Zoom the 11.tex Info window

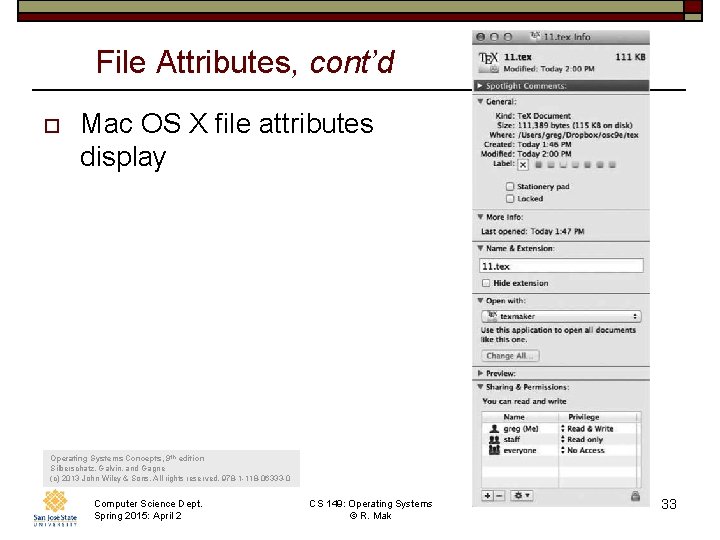click(x=507, y=37)
